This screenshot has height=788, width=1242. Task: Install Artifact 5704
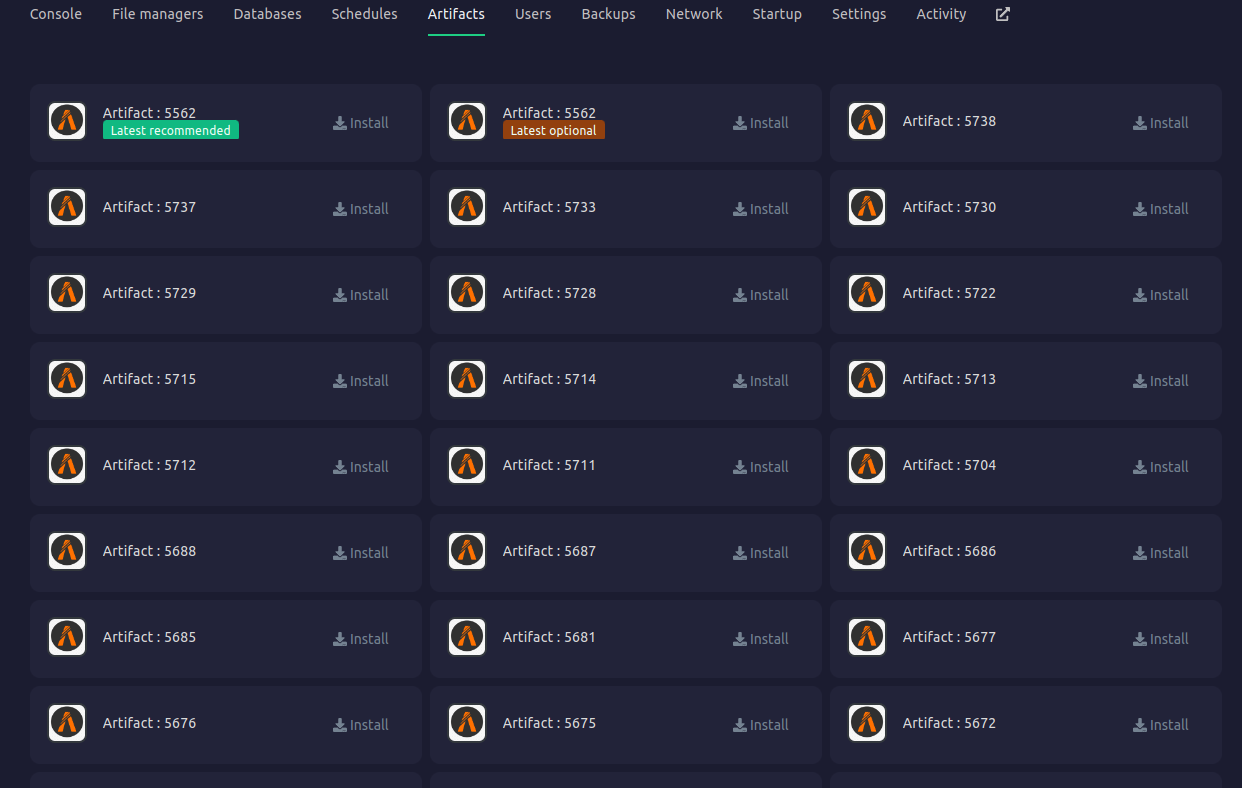(1161, 467)
